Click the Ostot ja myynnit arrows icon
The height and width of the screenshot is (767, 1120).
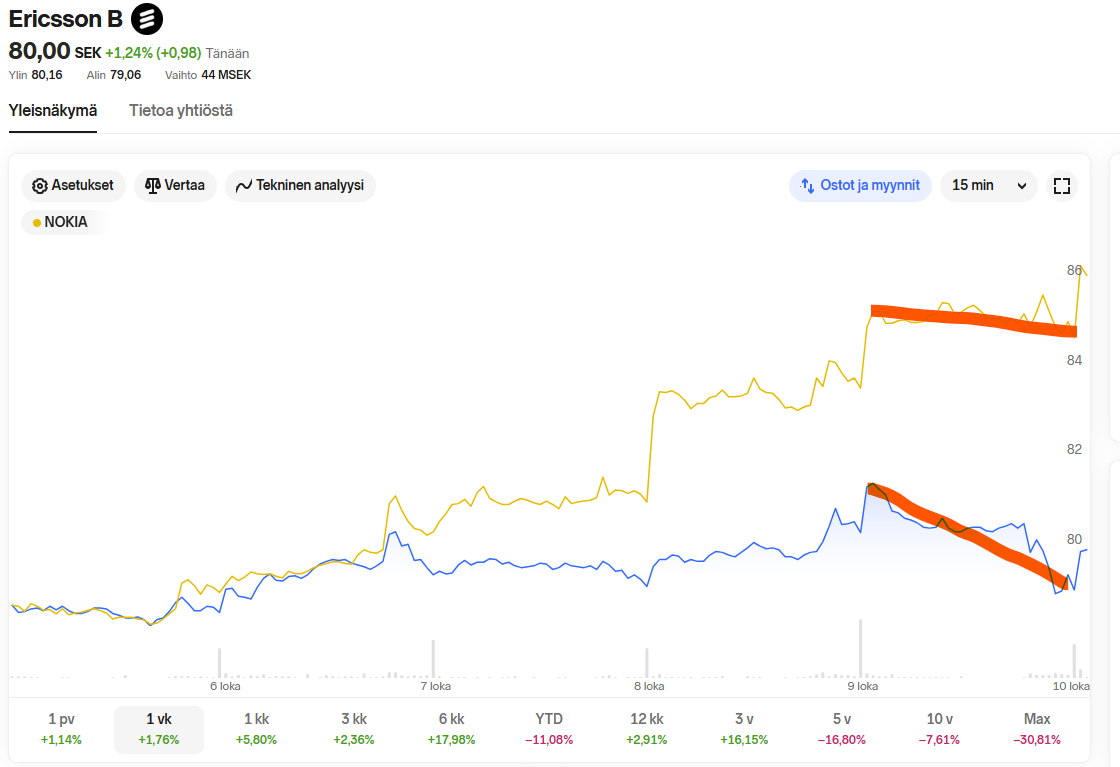808,186
